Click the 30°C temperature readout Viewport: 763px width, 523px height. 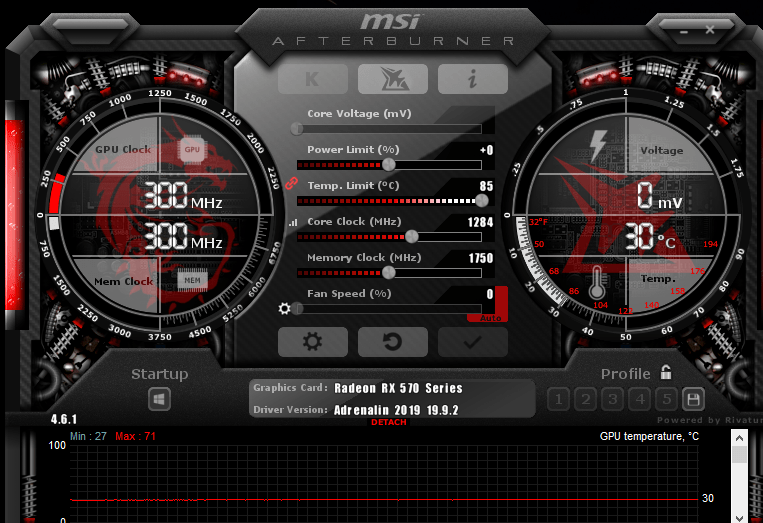click(650, 237)
